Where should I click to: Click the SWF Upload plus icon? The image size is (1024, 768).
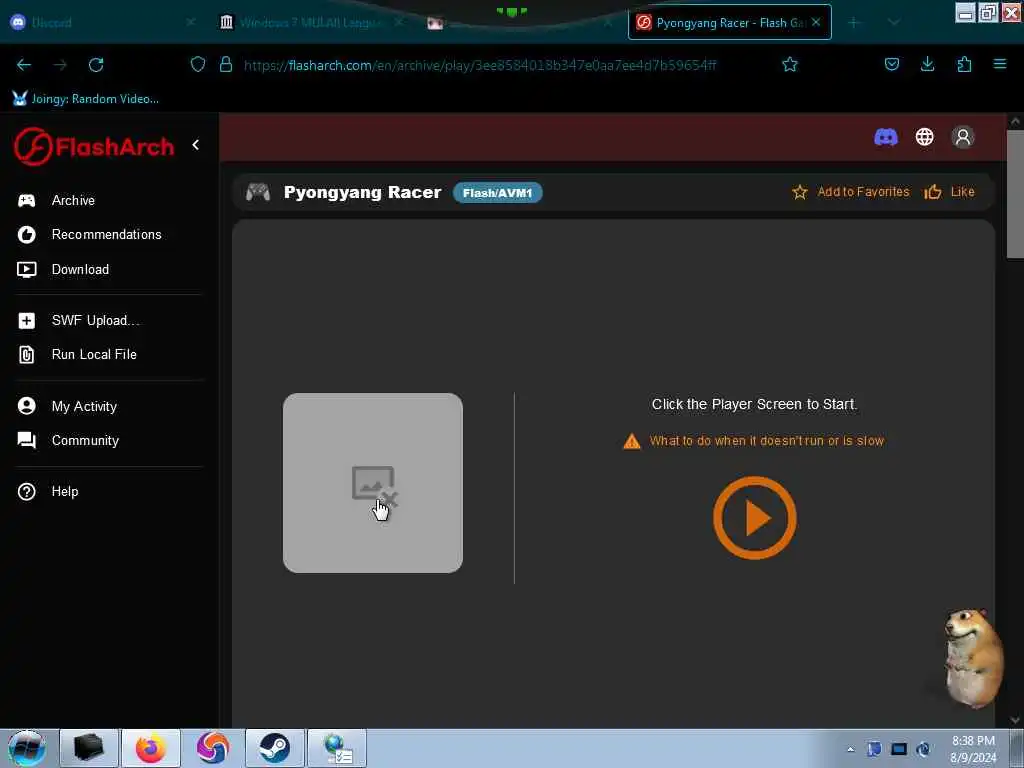click(x=27, y=320)
